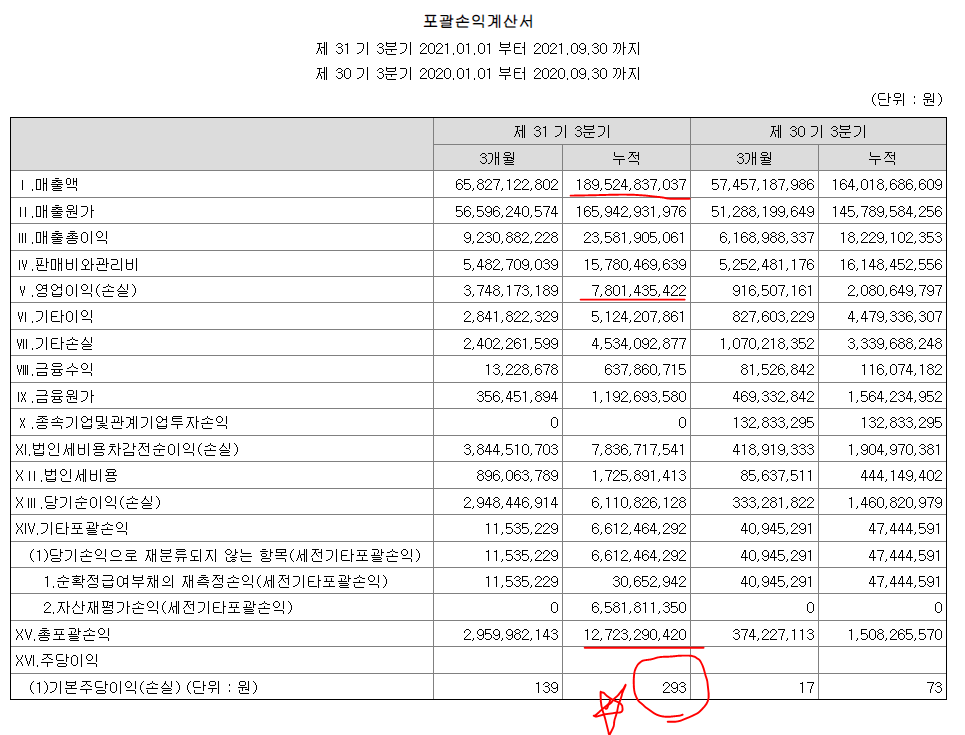Select operating profit 3,748,173,189
This screenshot has height=735, width=965.
511,291
